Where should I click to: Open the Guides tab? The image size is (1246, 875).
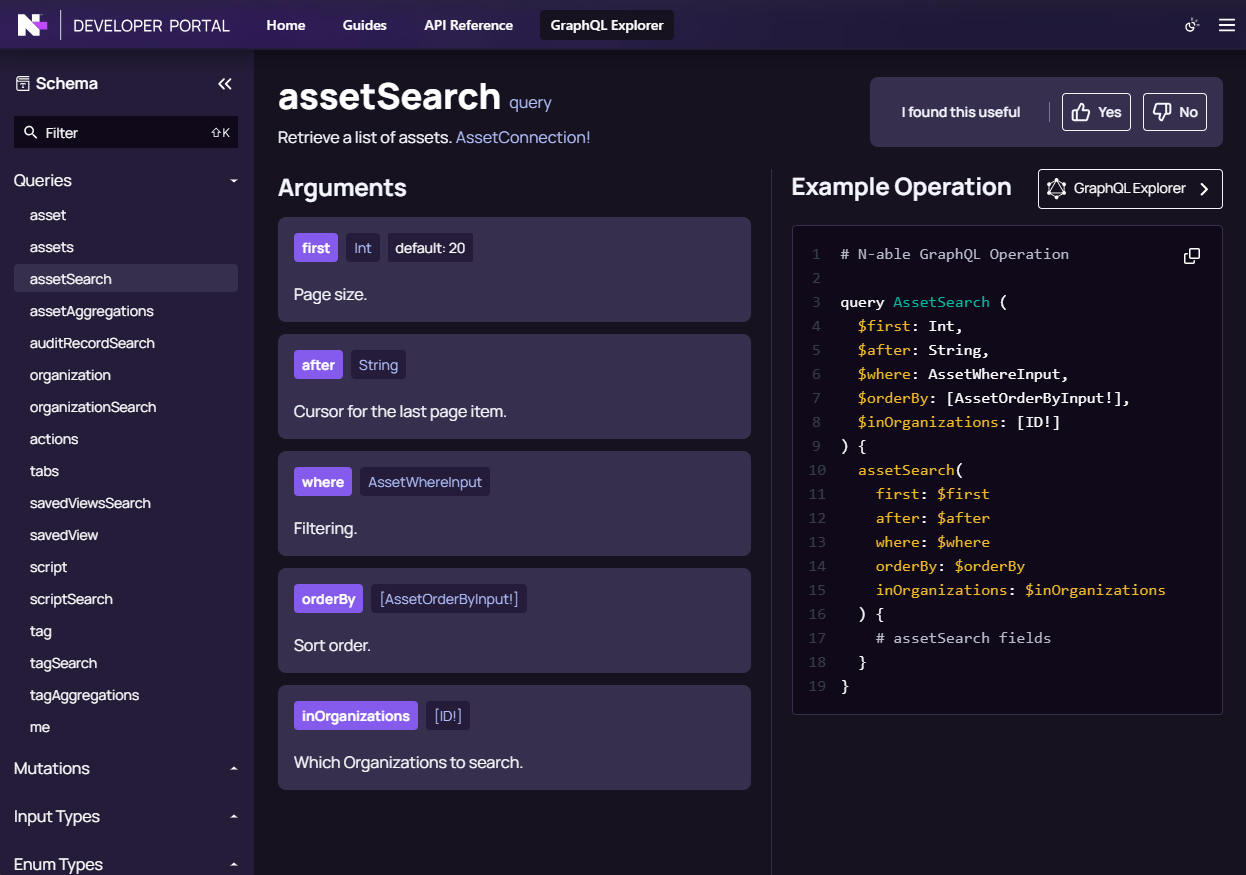pyautogui.click(x=365, y=25)
